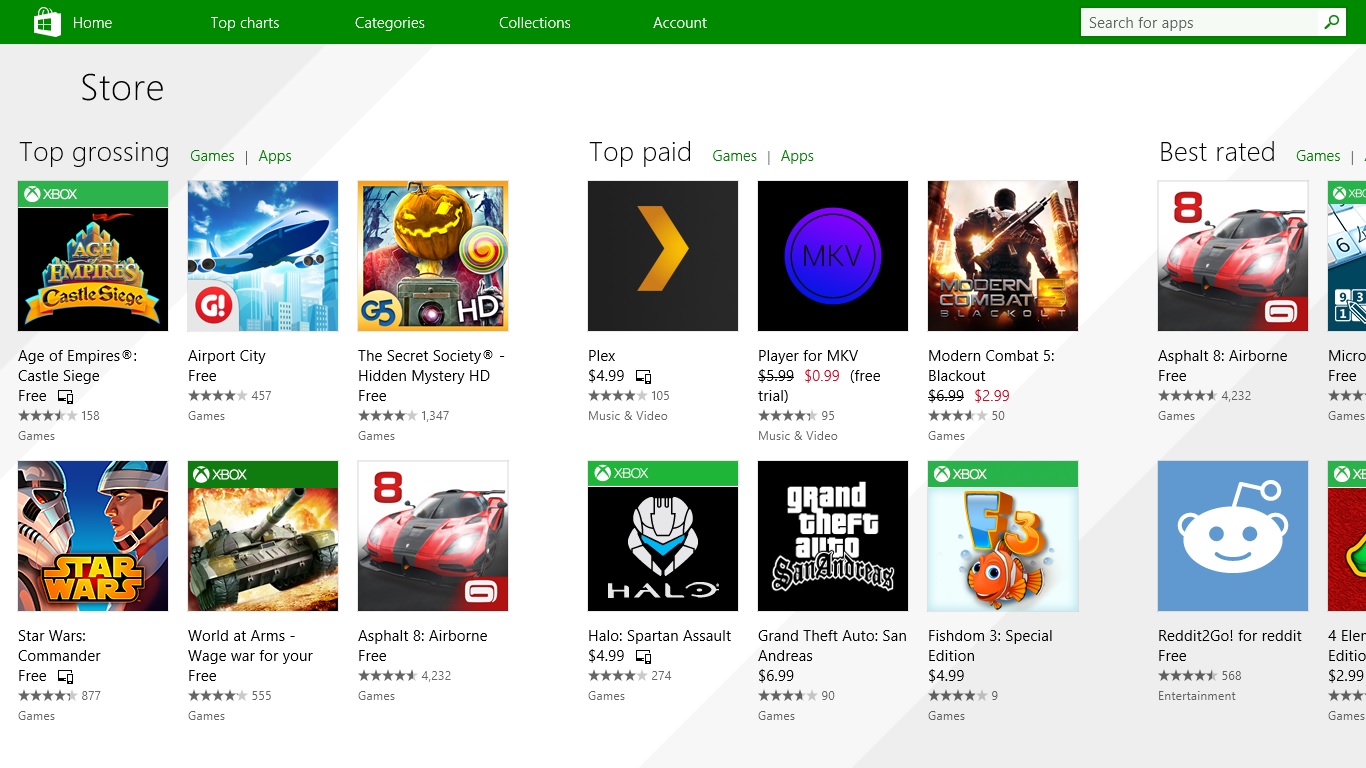Screen dimensions: 1366x768
Task: Click Airport City star rating 457
Action: click(x=230, y=396)
